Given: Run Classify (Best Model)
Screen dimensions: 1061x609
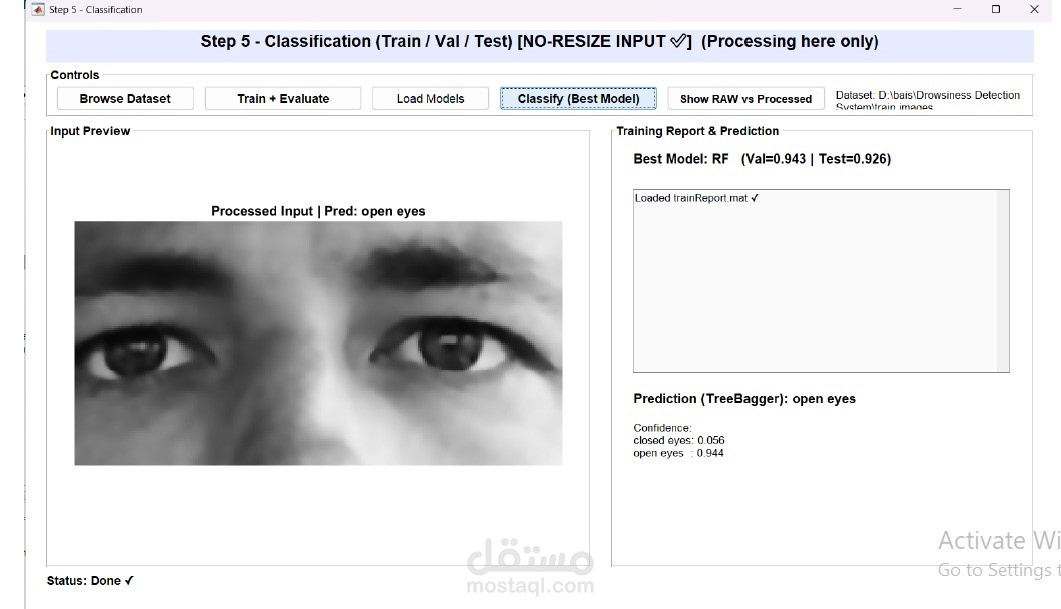Looking at the screenshot, I should coord(579,99).
